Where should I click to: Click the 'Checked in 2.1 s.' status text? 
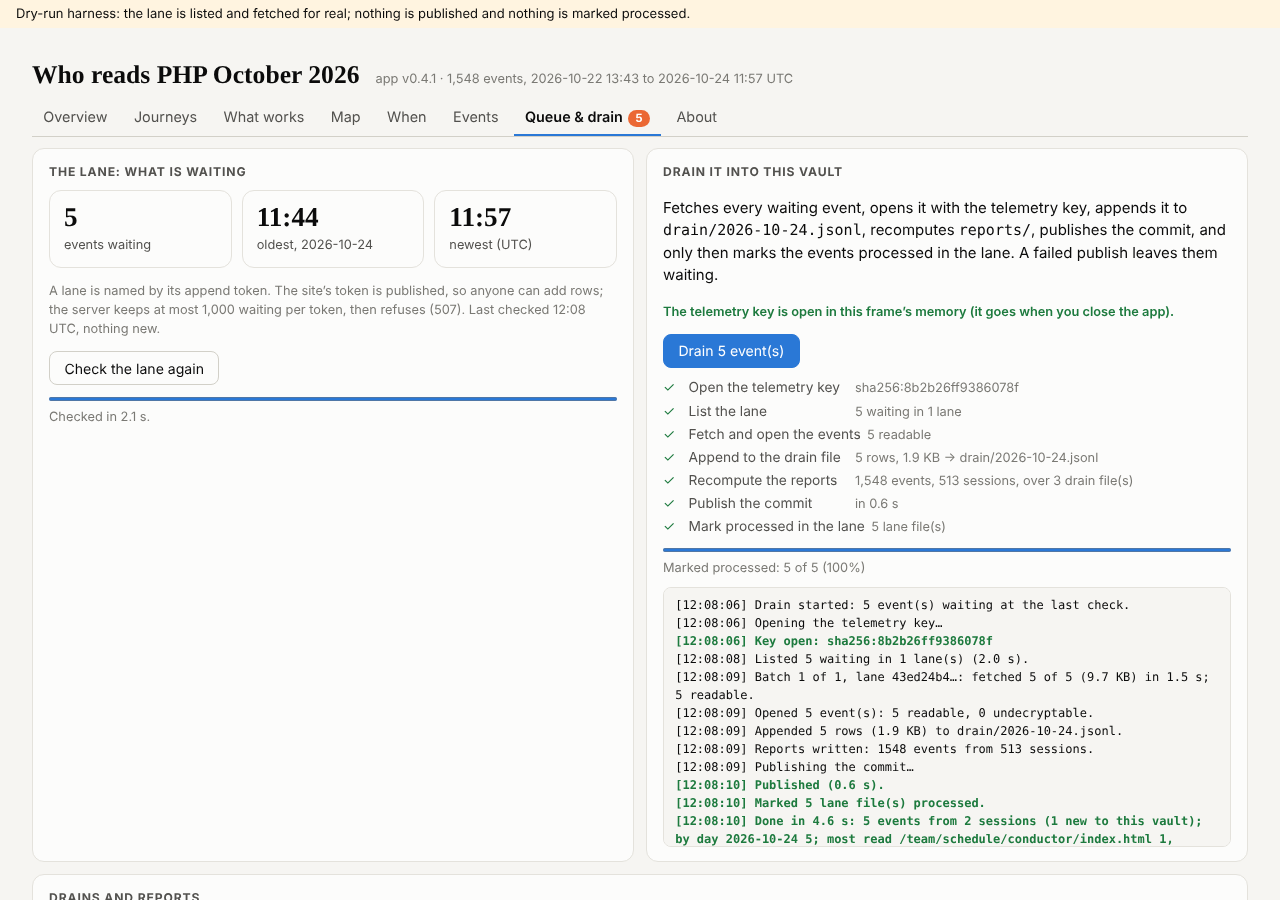(99, 416)
